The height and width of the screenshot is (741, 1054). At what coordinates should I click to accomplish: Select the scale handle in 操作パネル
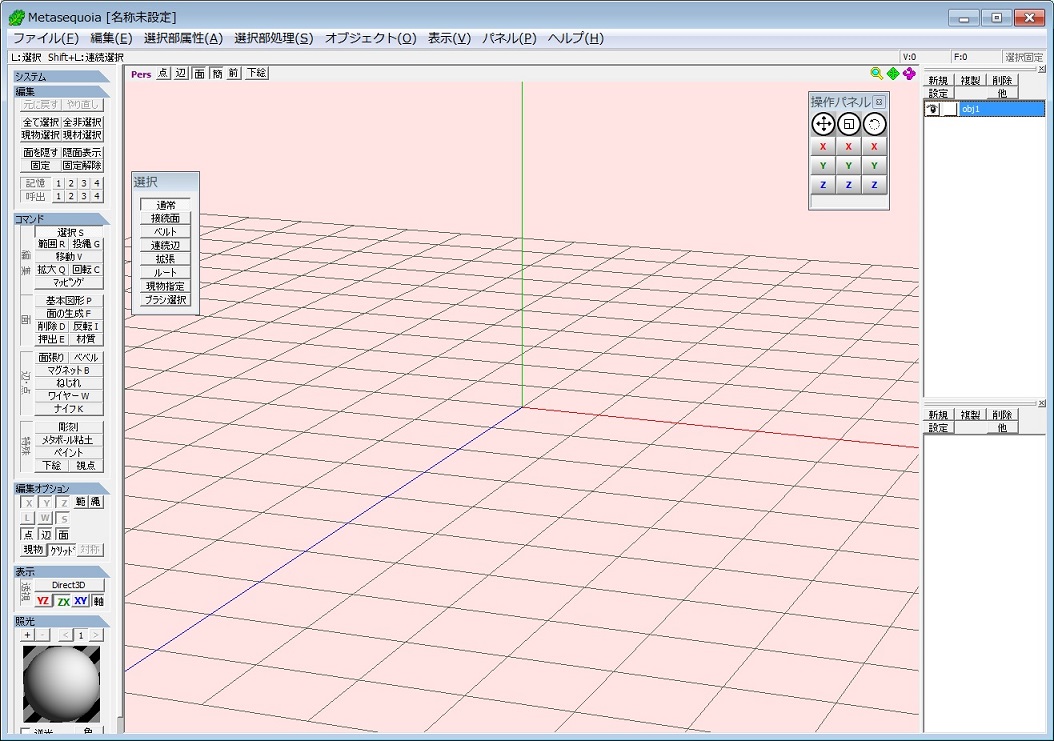pyautogui.click(x=848, y=124)
